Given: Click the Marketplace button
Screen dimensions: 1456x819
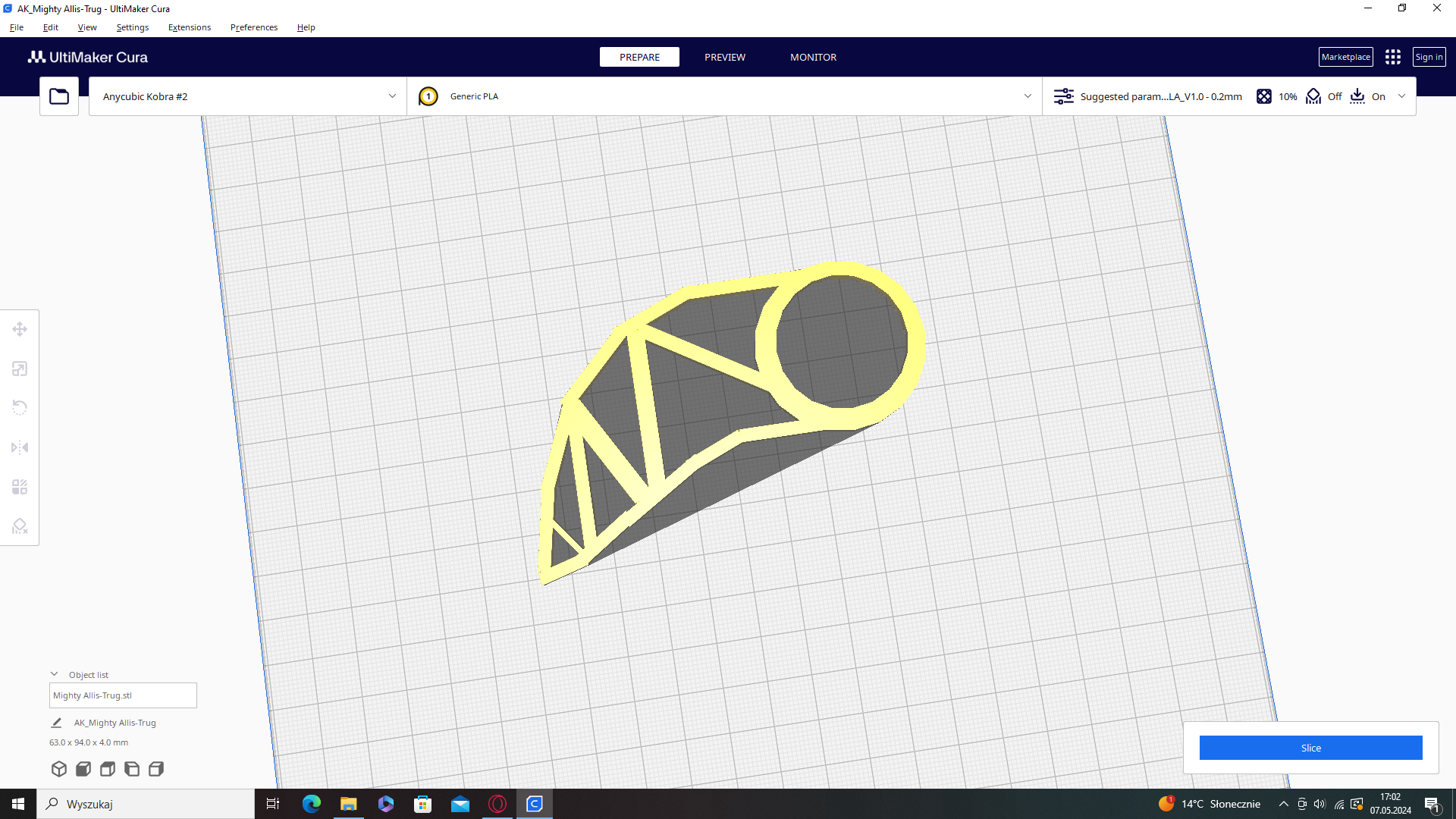Looking at the screenshot, I should (1345, 56).
